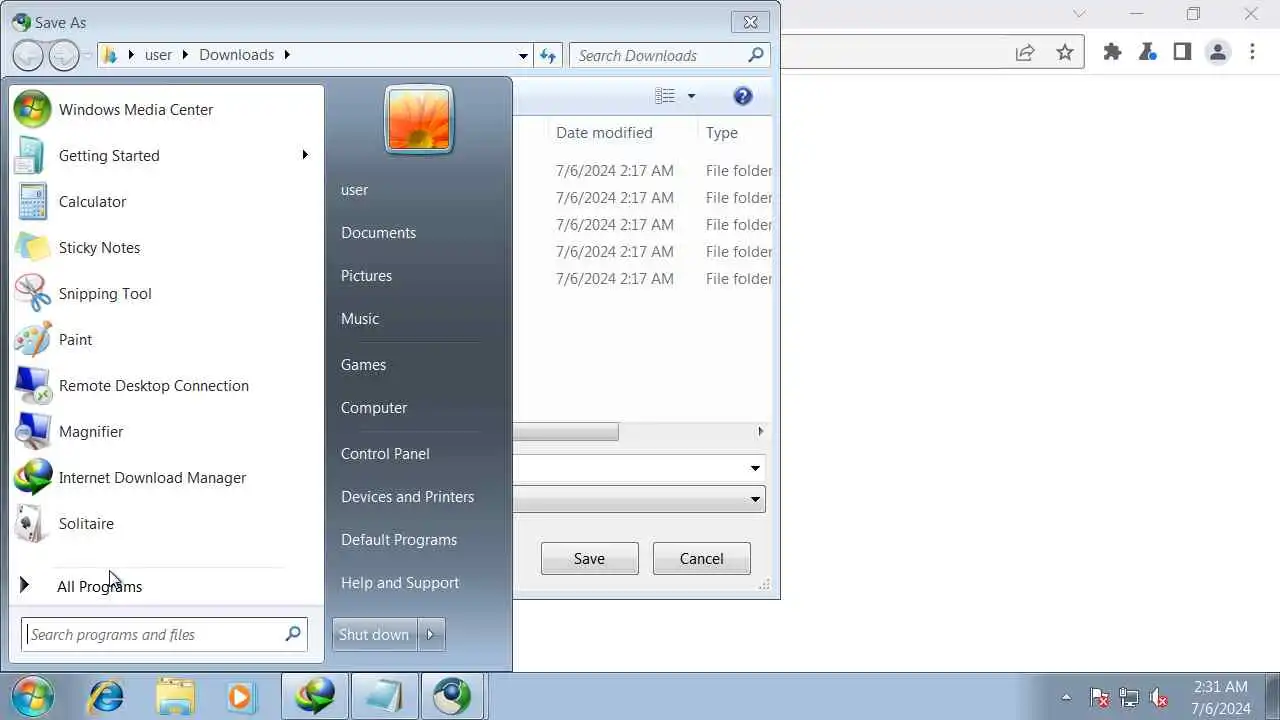
Task: Click the back arrow in Save As dialog
Action: tap(28, 55)
